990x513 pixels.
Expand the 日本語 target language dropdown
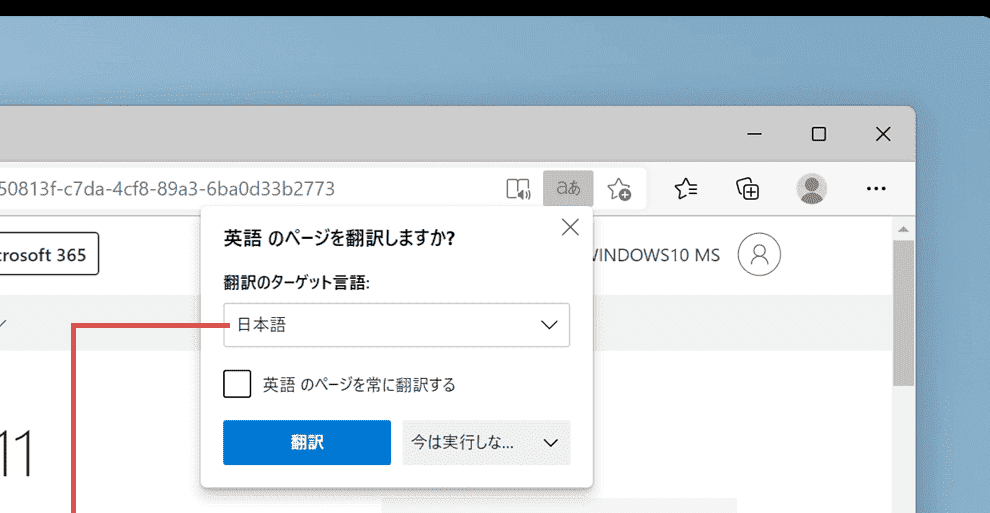pyautogui.click(x=397, y=325)
